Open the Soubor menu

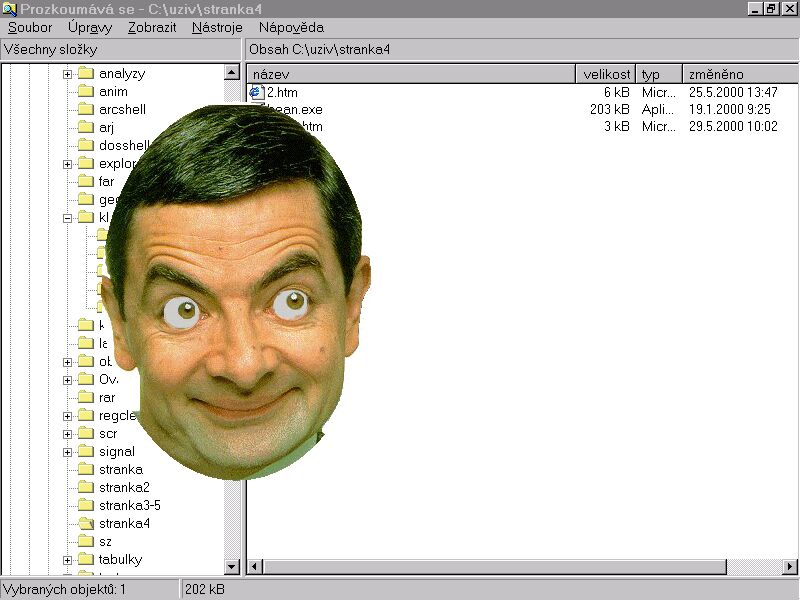point(30,28)
